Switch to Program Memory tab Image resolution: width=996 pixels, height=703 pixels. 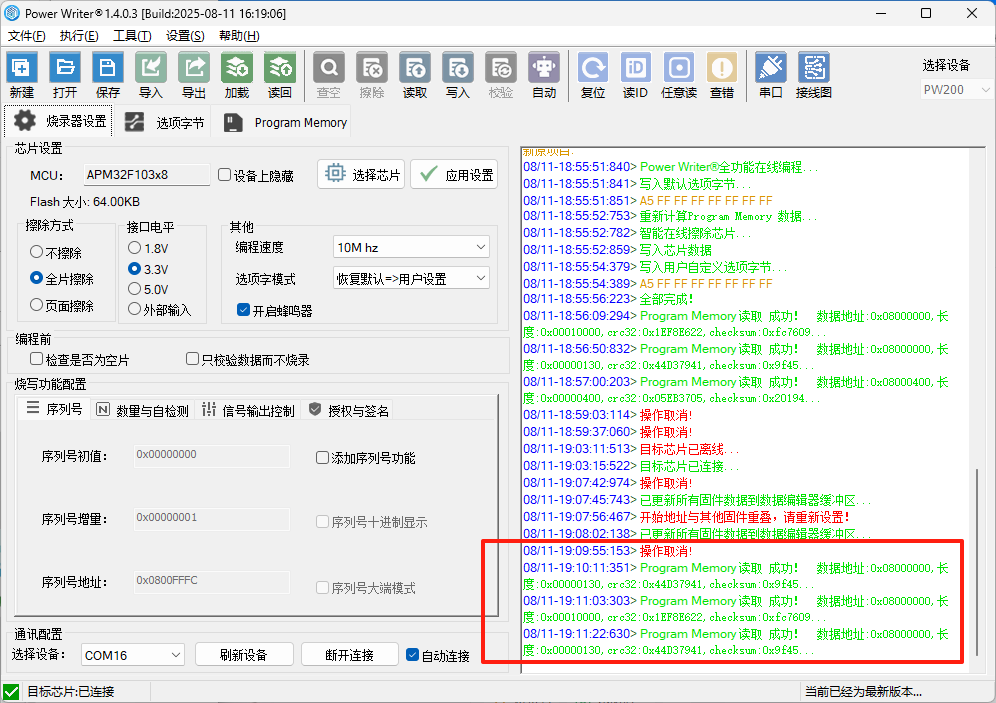(x=285, y=123)
